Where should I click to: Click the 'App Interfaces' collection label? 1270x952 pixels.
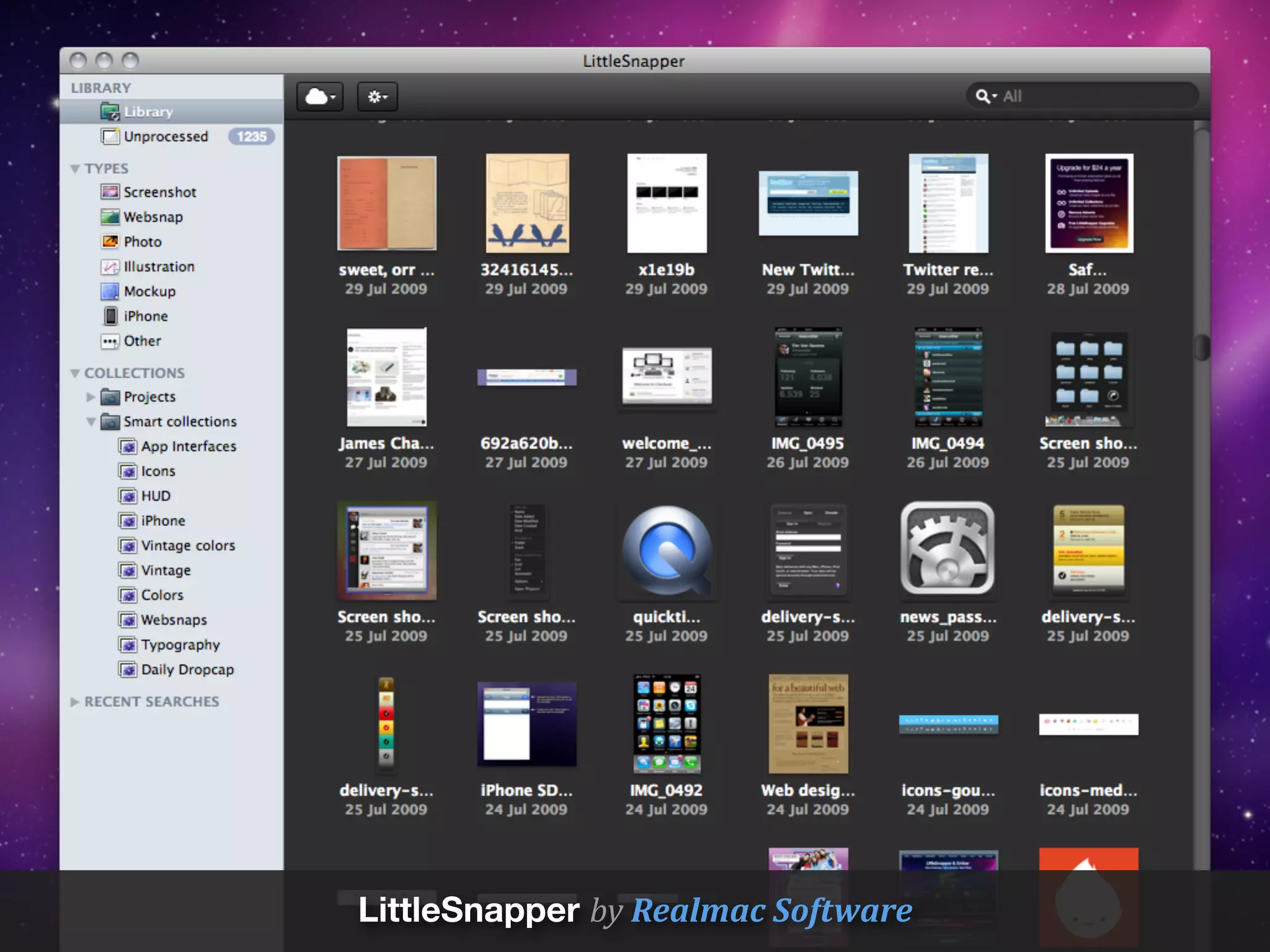(189, 447)
